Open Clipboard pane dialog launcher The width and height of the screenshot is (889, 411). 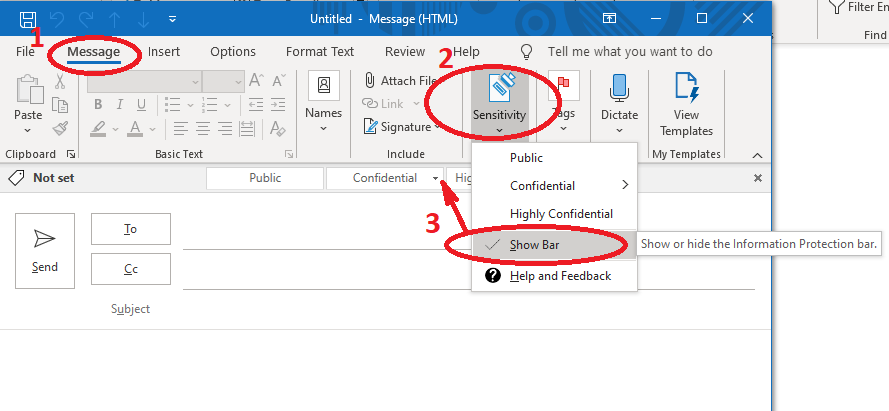[71, 154]
